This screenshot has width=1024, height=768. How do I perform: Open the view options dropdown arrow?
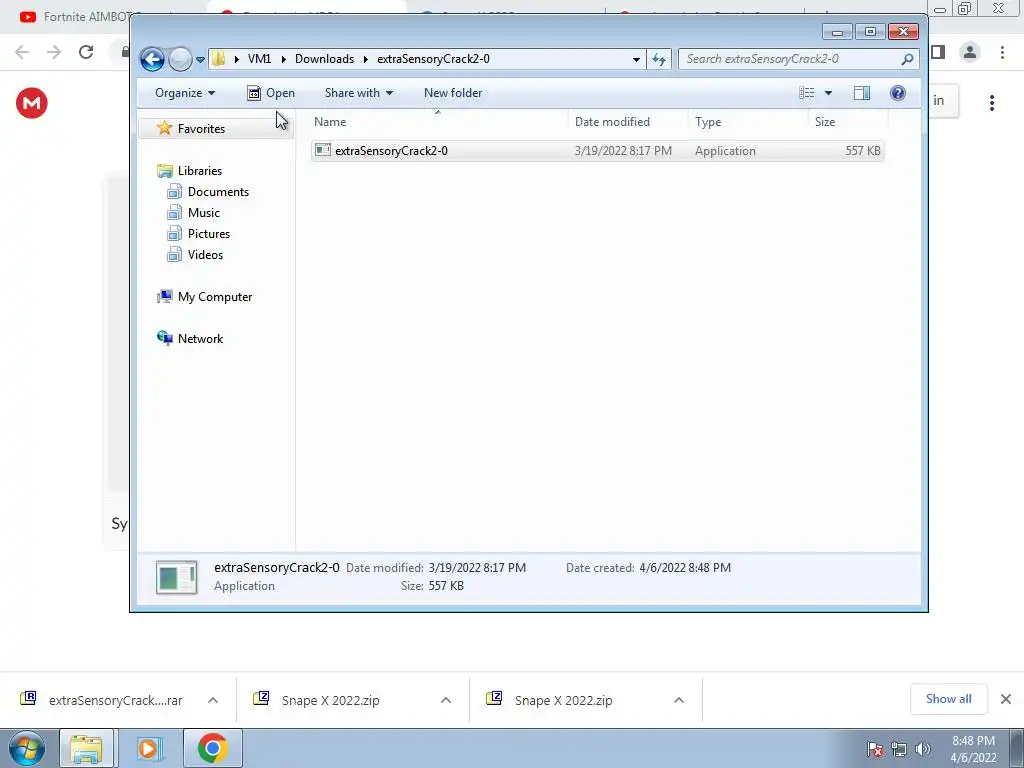click(x=828, y=93)
